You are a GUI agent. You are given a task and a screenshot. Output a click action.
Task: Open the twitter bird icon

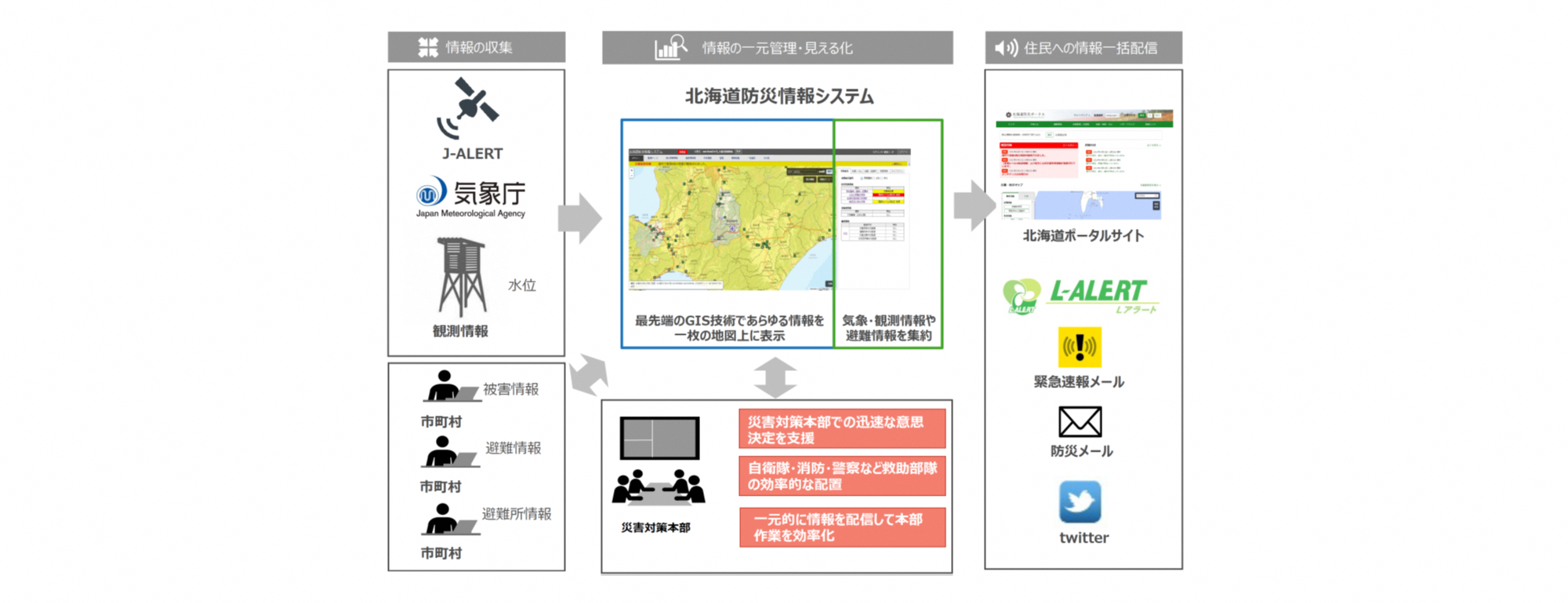pyautogui.click(x=1080, y=502)
